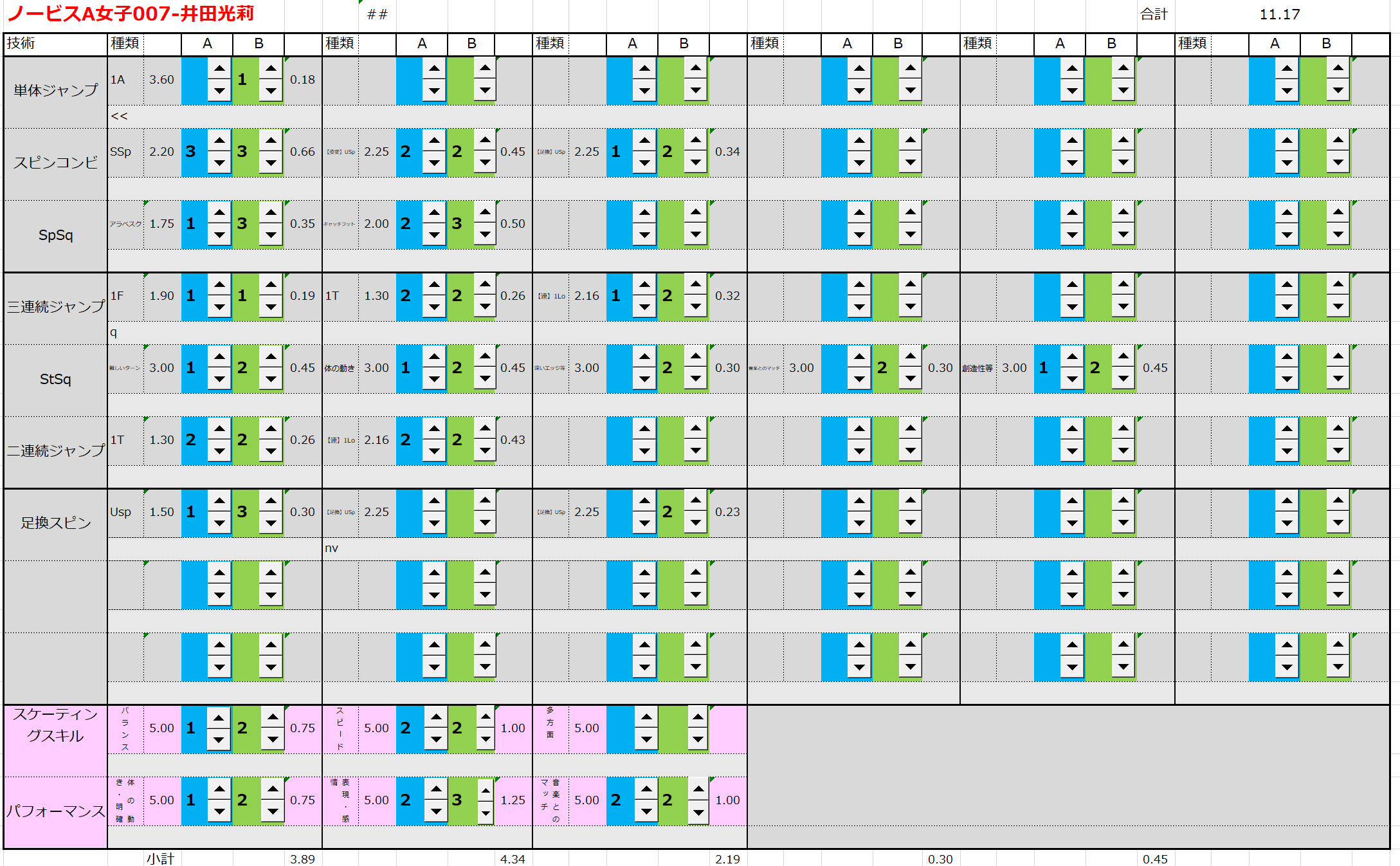Click up arrow for SSp judge A
Viewport: 1400px width, 866px height.
[x=219, y=140]
